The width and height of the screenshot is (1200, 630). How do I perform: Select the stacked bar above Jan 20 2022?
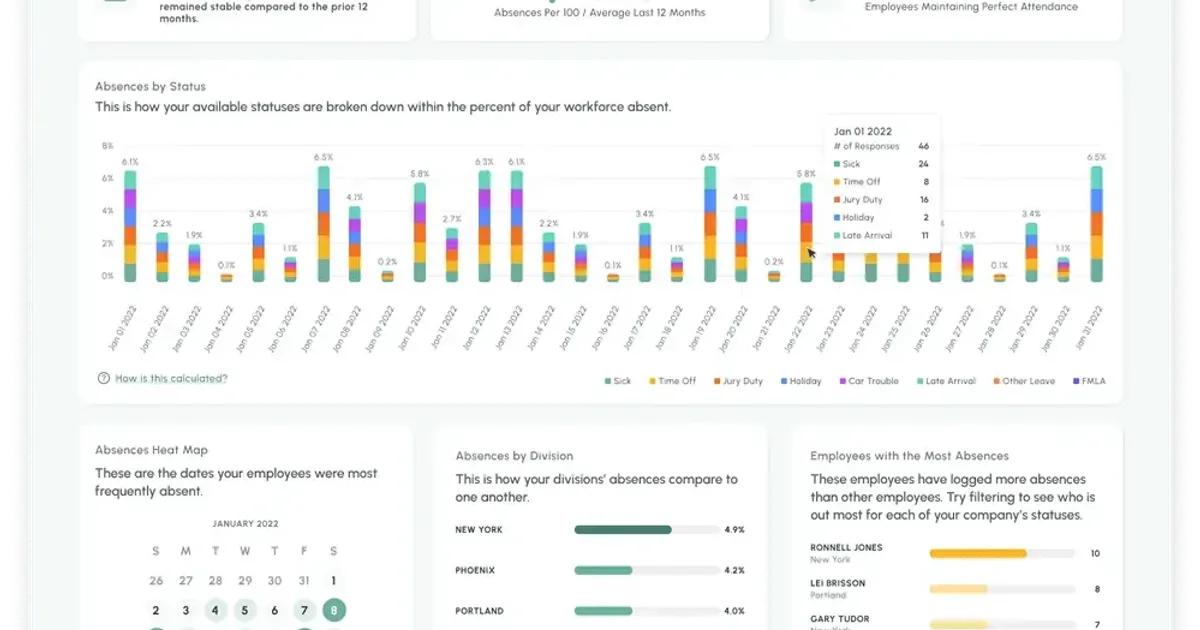741,245
